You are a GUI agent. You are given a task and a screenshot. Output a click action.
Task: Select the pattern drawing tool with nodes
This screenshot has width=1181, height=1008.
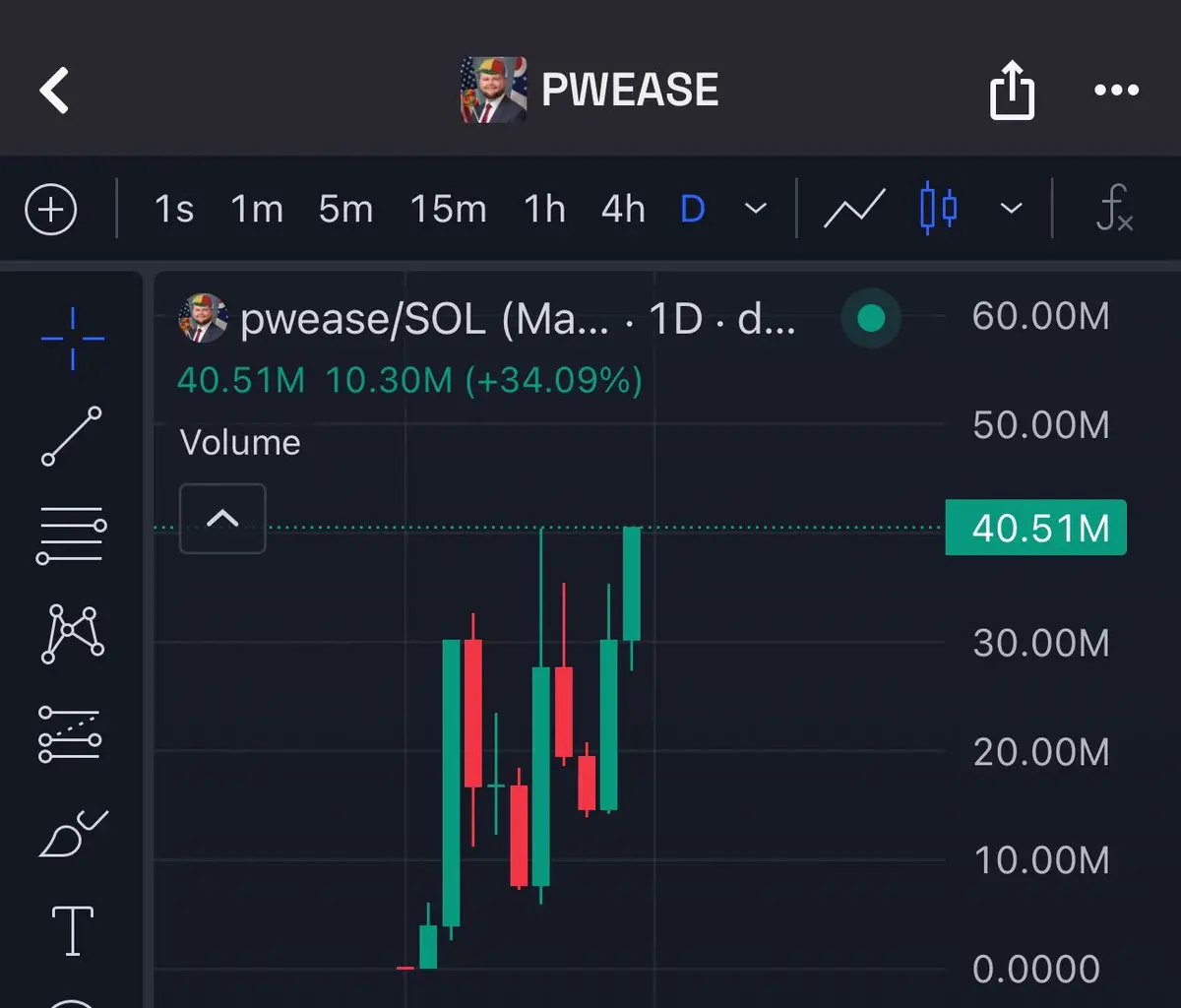pyautogui.click(x=72, y=634)
